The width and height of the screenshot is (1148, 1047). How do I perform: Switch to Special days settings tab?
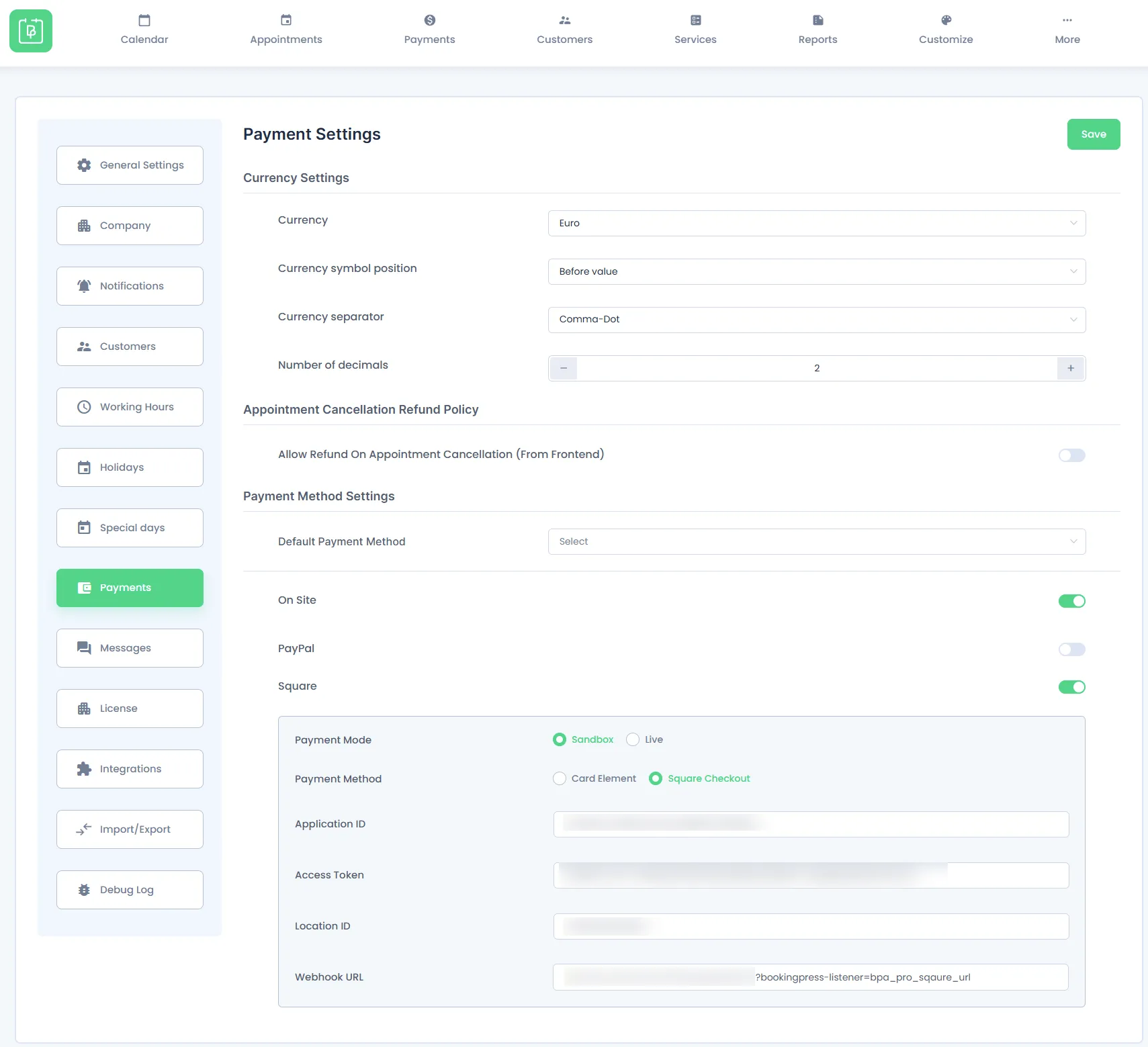130,528
